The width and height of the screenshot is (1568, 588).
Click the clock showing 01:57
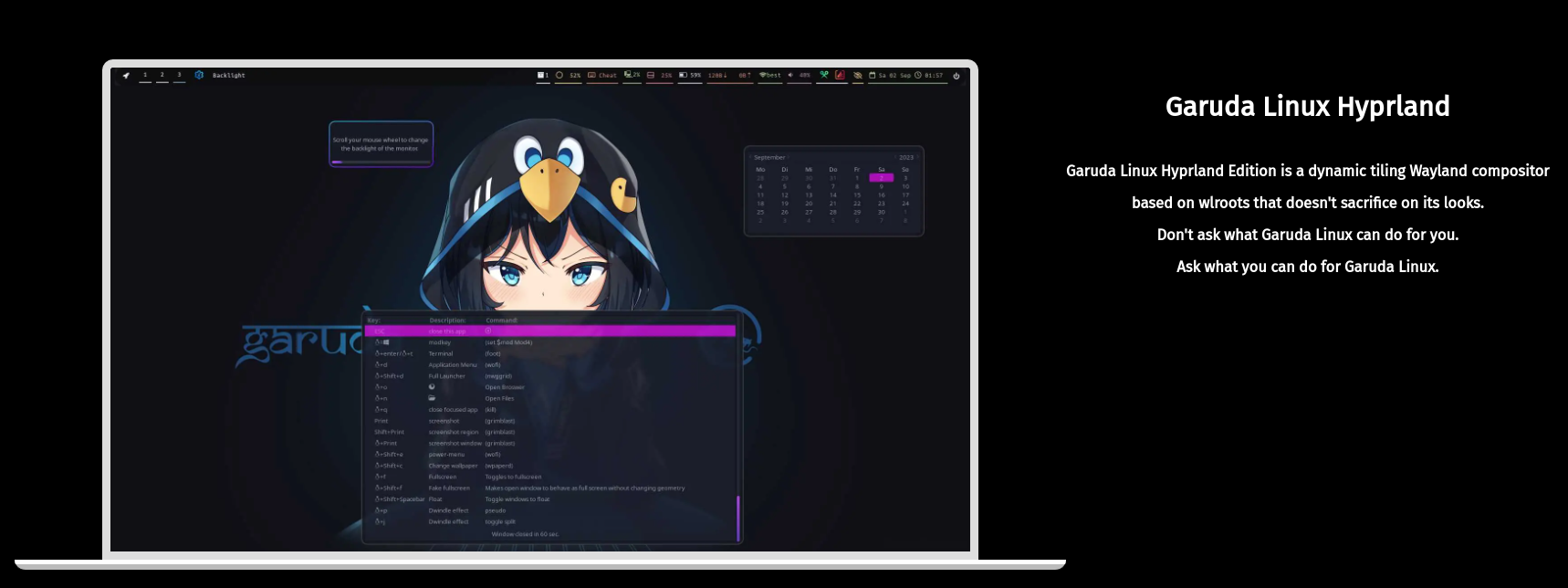(929, 76)
